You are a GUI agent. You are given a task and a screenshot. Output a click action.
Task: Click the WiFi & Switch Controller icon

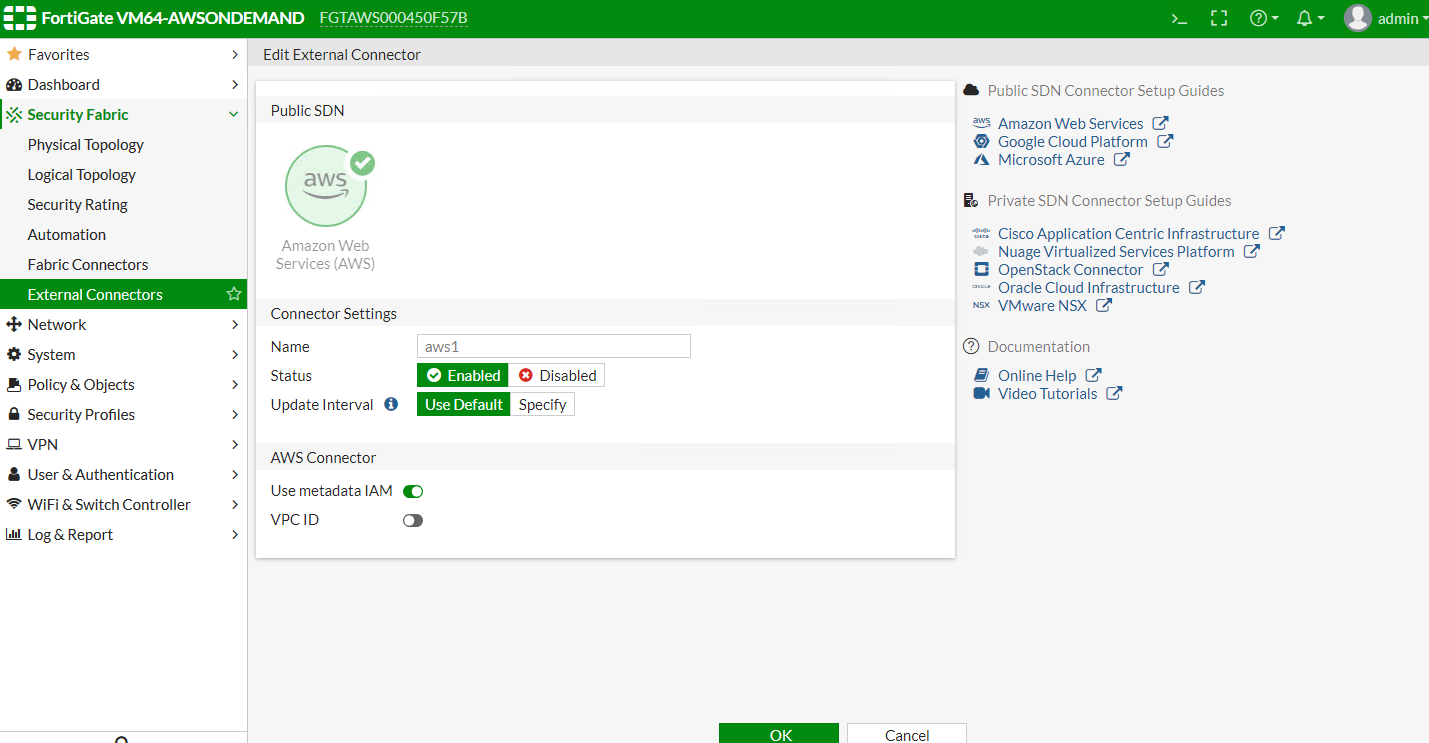point(14,504)
